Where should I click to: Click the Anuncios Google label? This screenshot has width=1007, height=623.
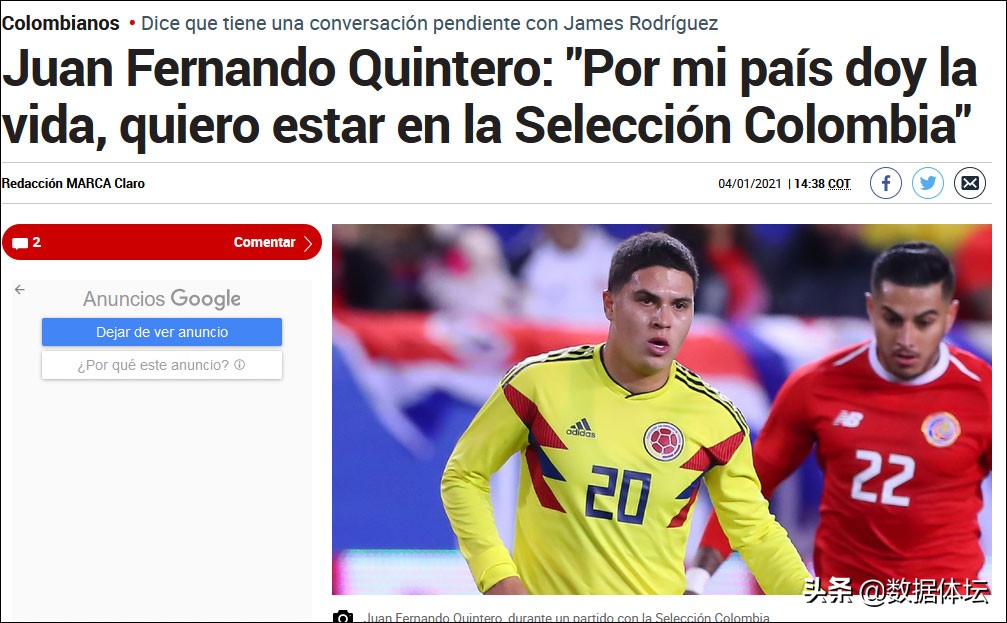pyautogui.click(x=162, y=299)
